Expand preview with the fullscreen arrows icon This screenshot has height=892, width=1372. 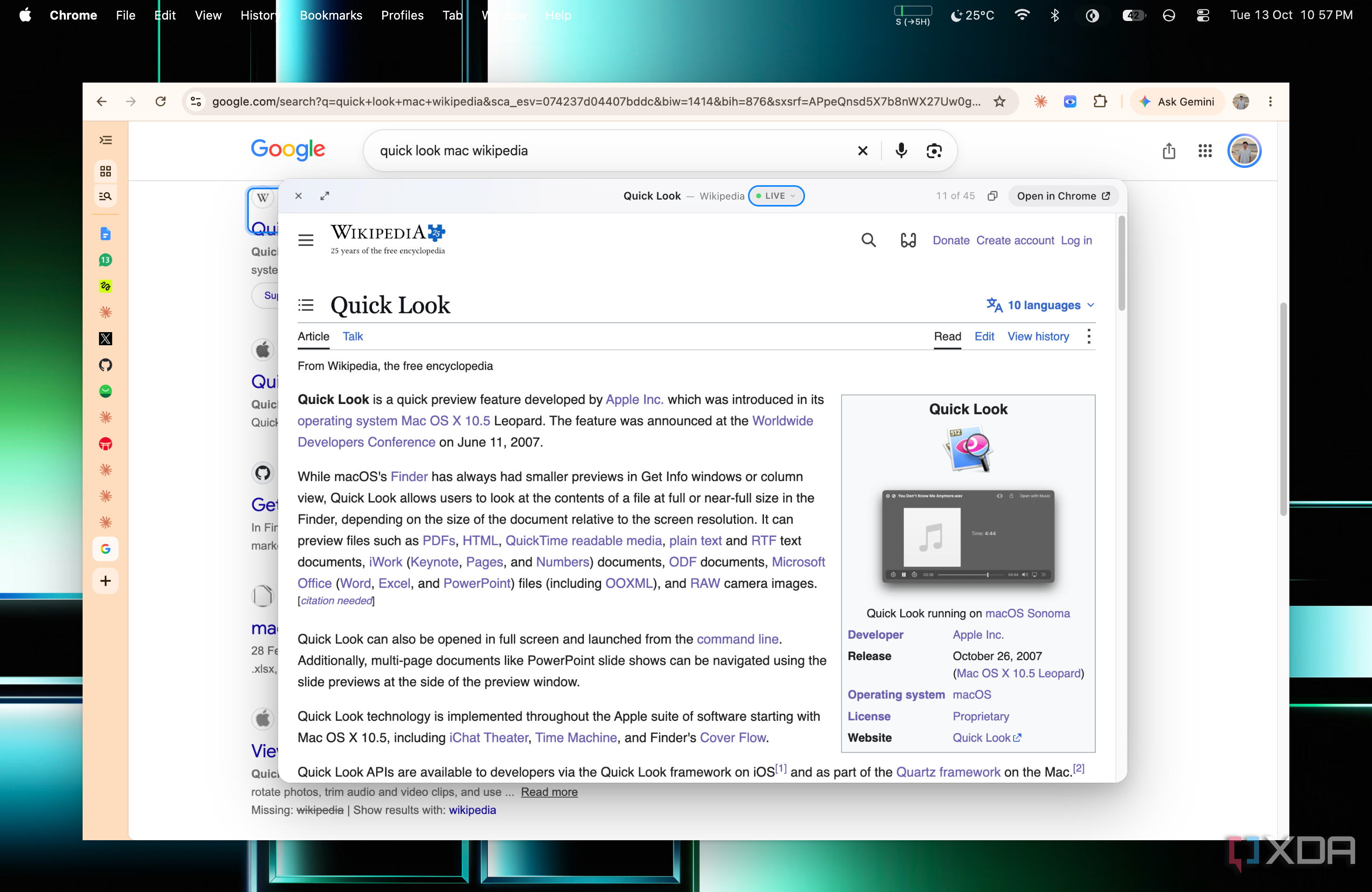click(325, 196)
